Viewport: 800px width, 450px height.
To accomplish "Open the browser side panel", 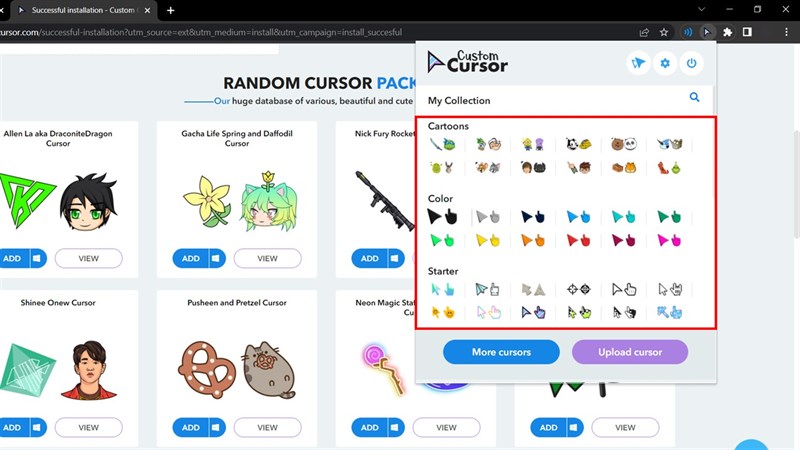I will pyautogui.click(x=747, y=32).
